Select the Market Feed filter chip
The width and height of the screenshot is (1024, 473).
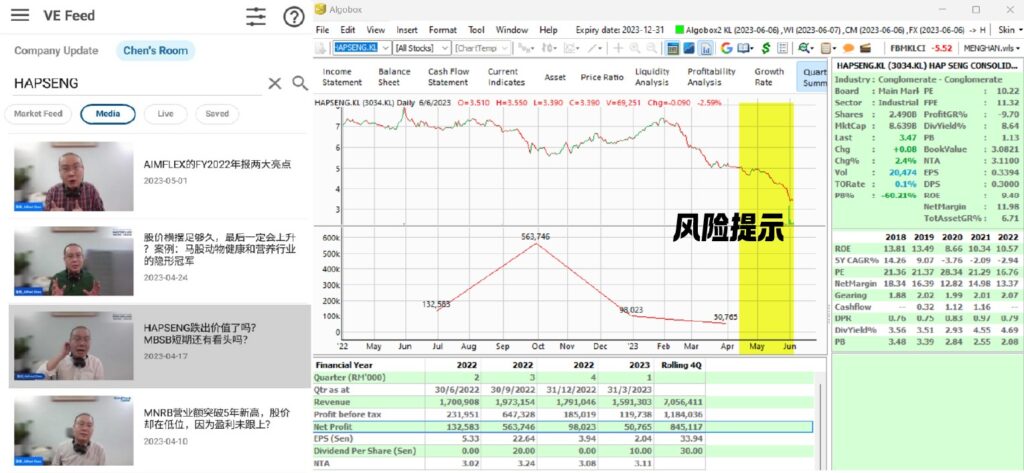(x=39, y=114)
